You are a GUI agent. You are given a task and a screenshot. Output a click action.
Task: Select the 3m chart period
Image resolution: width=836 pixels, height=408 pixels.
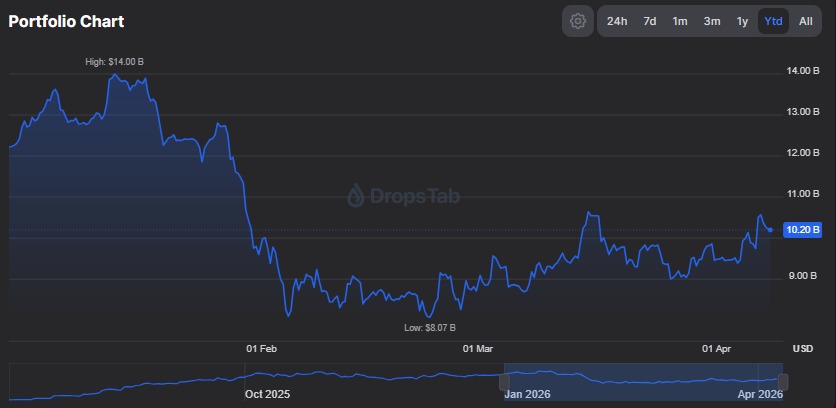pos(712,21)
